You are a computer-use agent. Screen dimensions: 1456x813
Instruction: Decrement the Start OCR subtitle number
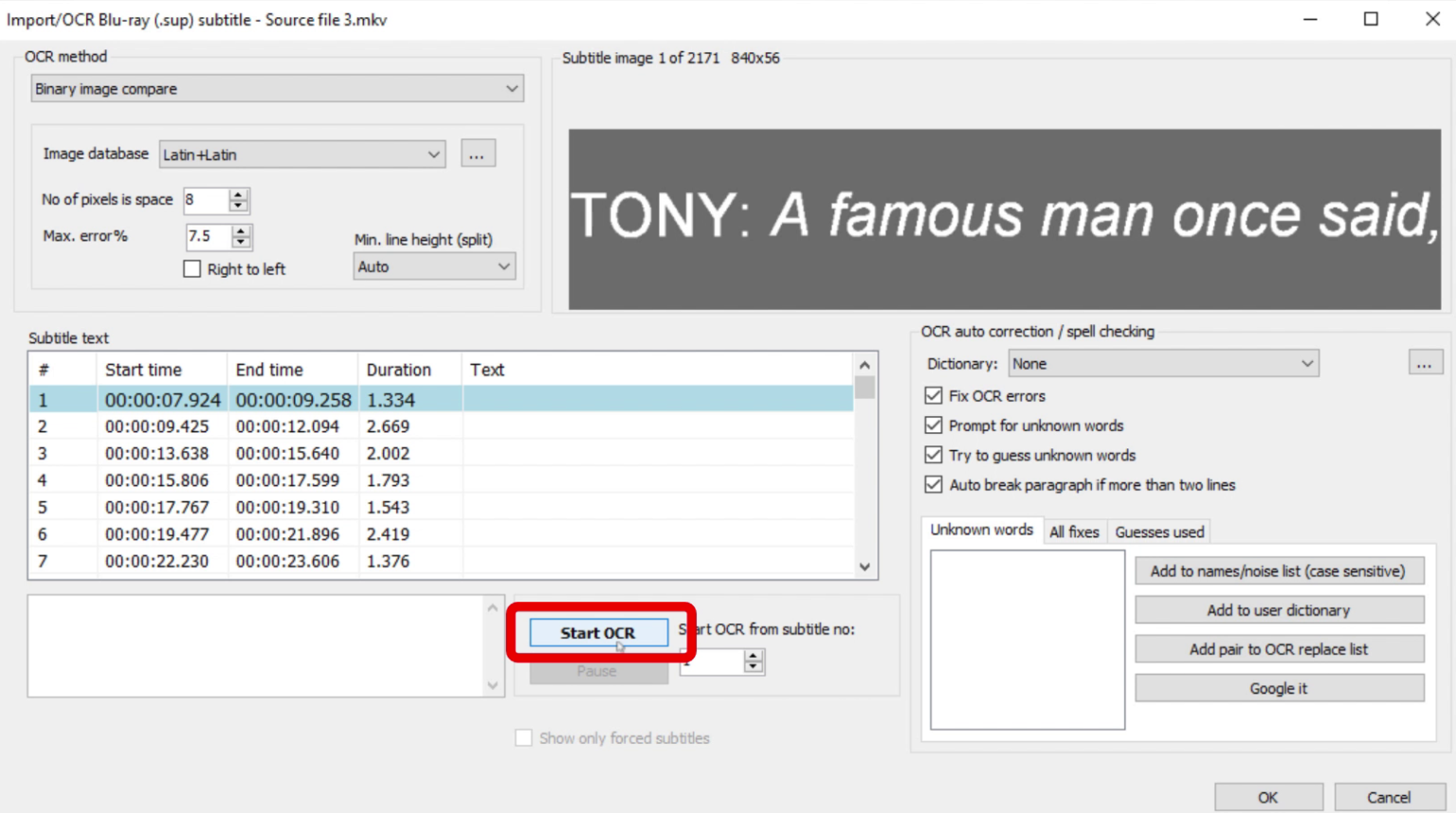point(754,668)
